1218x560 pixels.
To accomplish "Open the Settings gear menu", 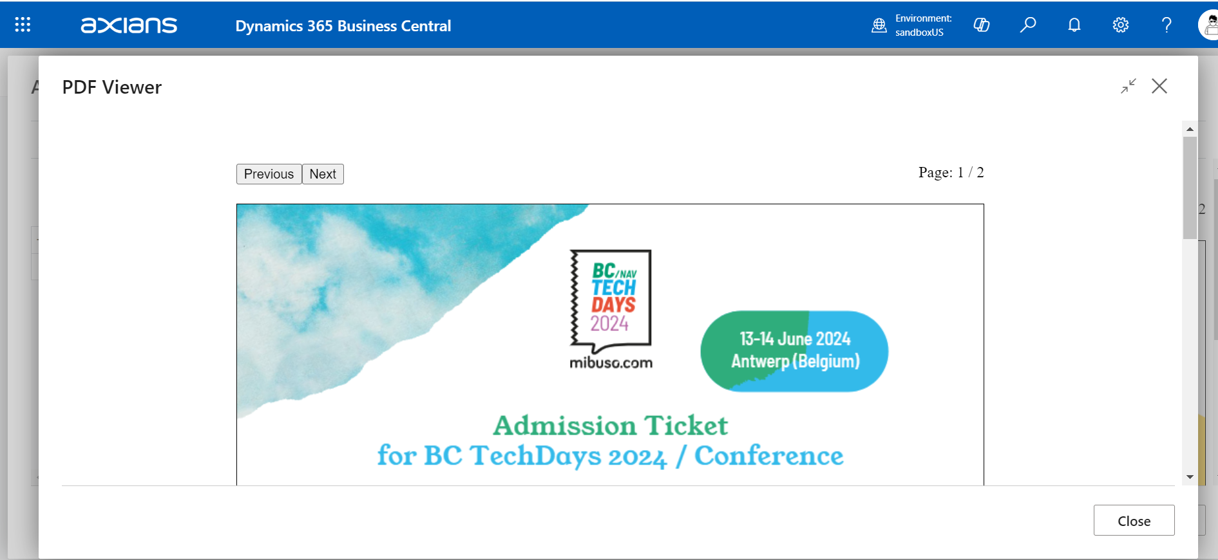I will pyautogui.click(x=1120, y=25).
